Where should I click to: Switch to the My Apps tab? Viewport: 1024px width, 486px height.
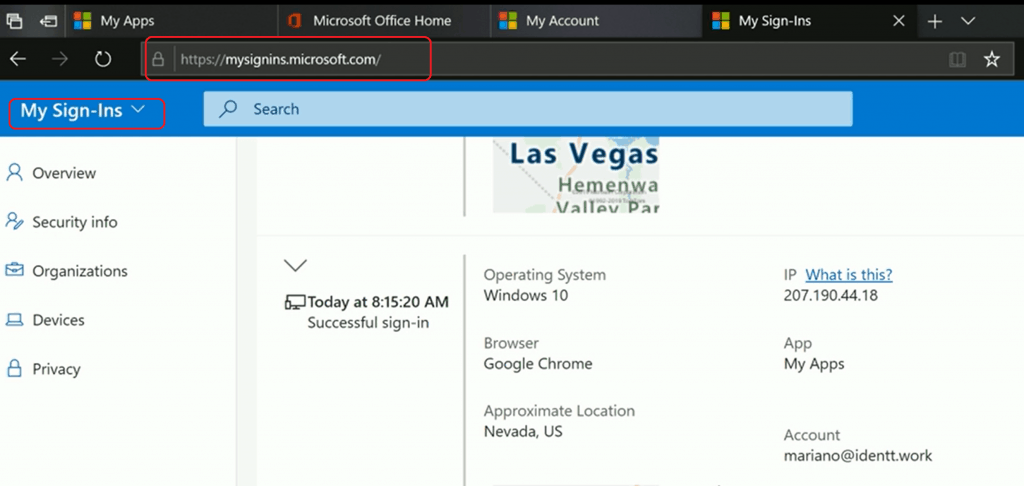pos(171,21)
